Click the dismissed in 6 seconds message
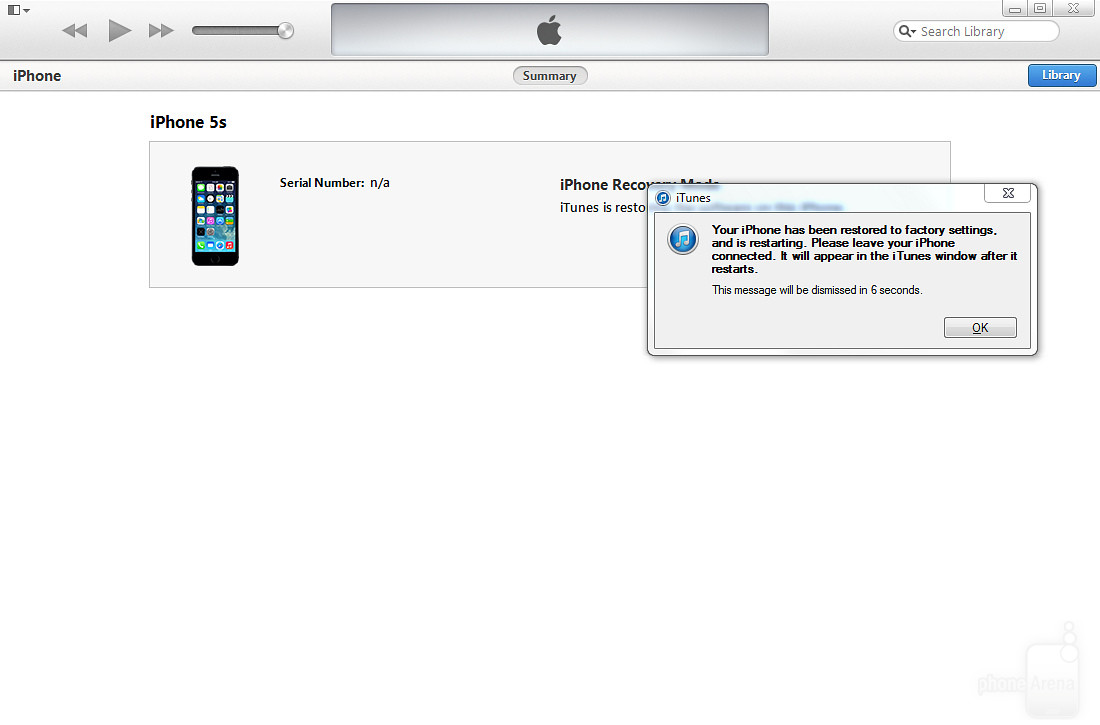The image size is (1100, 725). click(817, 290)
